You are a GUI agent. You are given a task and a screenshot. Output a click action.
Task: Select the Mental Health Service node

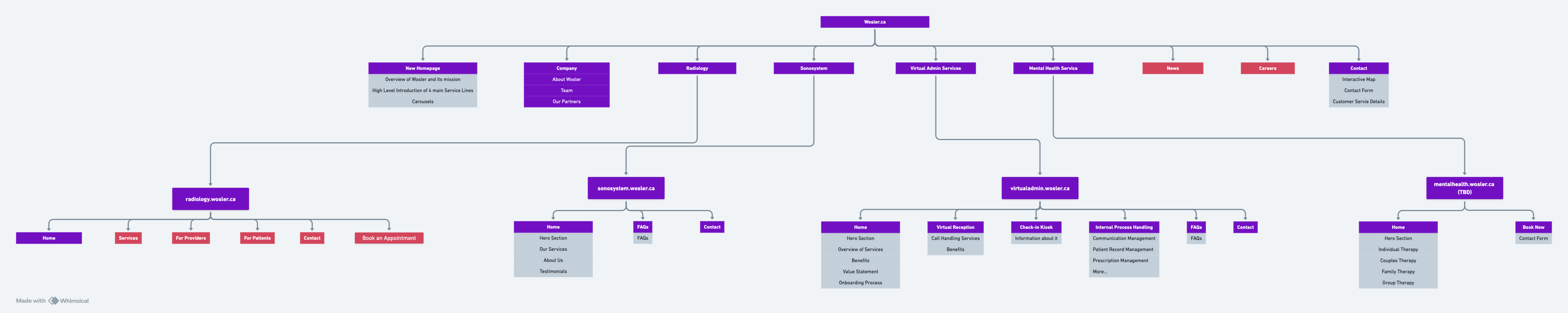[1052, 68]
